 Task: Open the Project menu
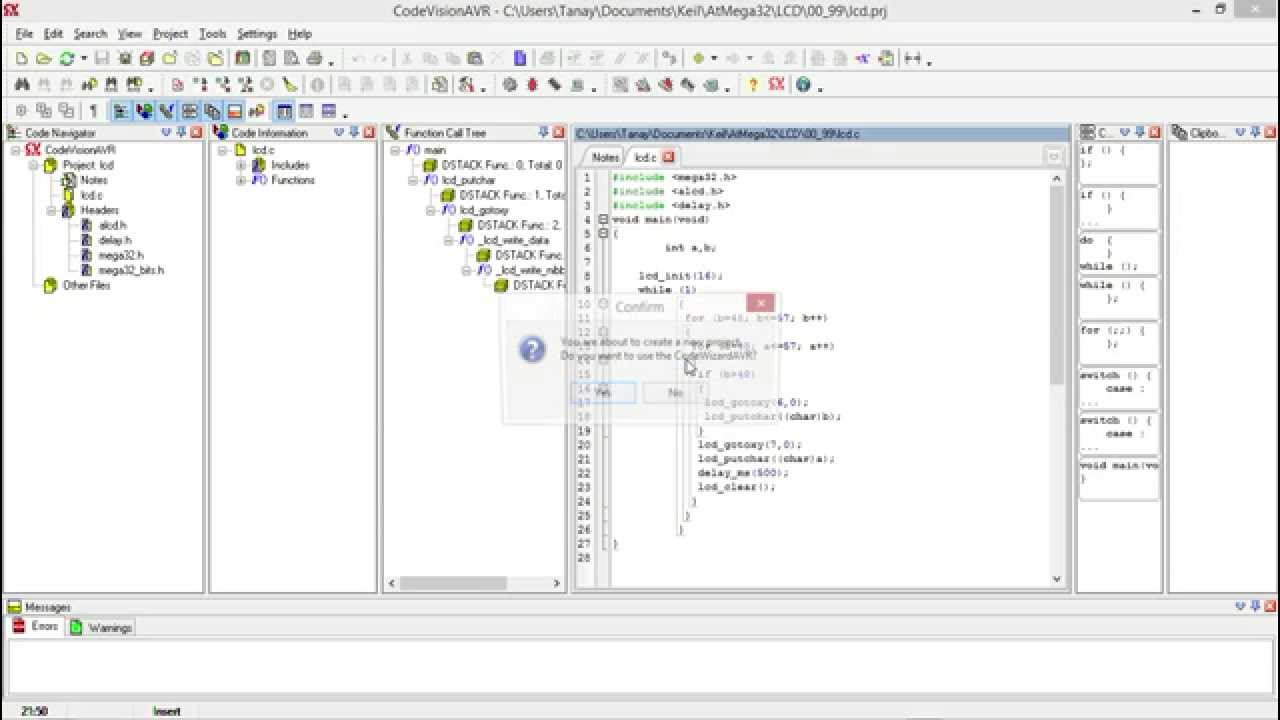170,34
